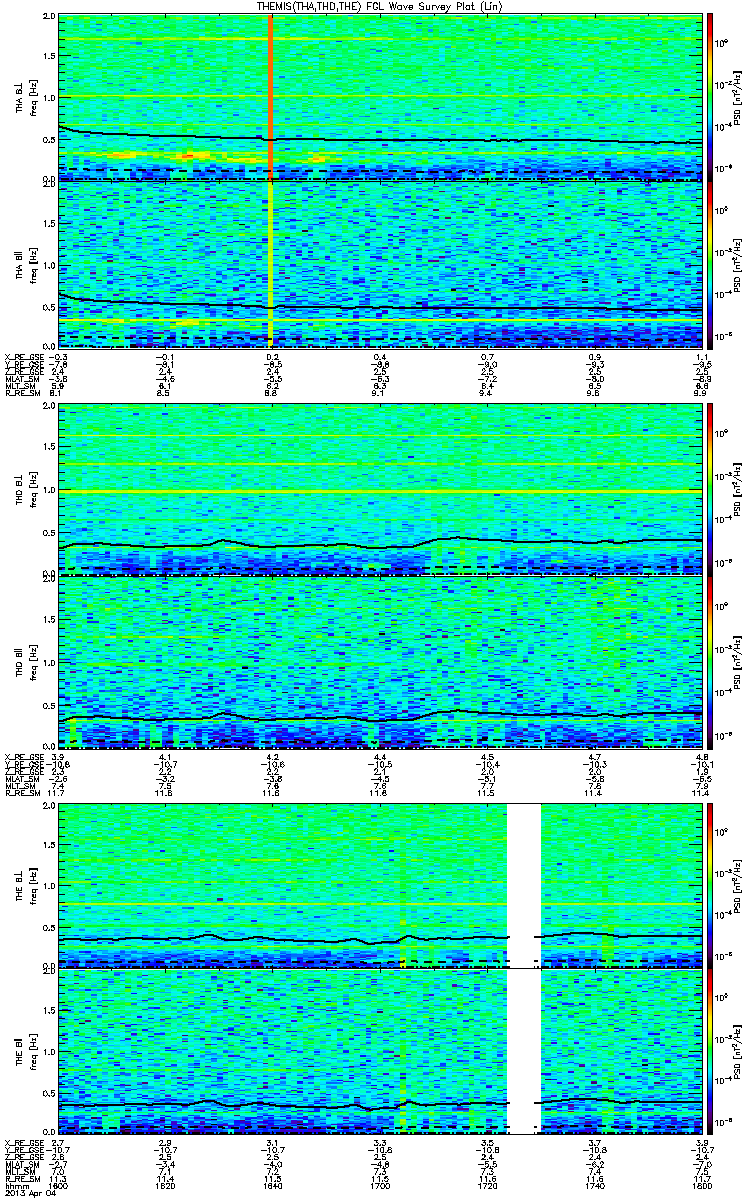This screenshot has height=1200, width=750.
Task: Click the 'PSD [nT²/Hz]' label beside THE Bll
Action: 737,1050
